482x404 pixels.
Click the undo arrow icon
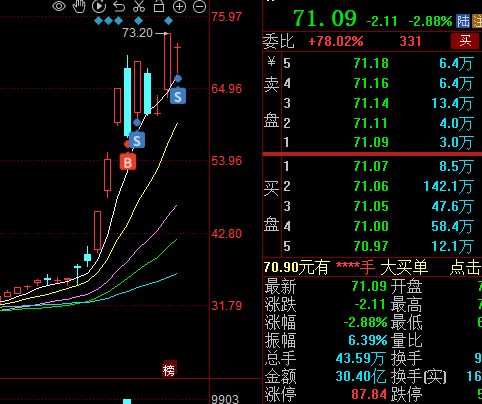click(x=119, y=6)
